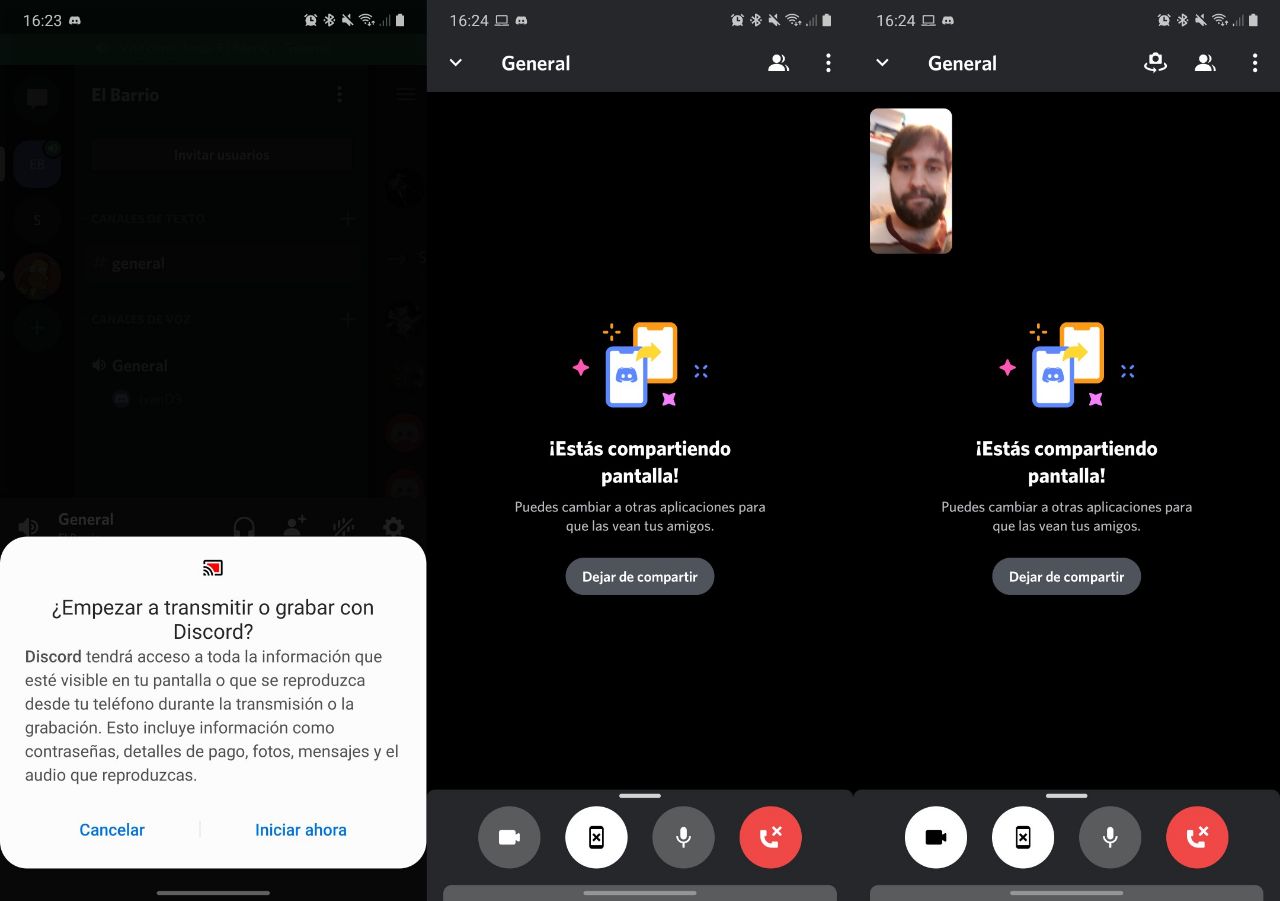The width and height of the screenshot is (1280, 901).
Task: Open voice settings with the gear icon
Action: pos(393,527)
